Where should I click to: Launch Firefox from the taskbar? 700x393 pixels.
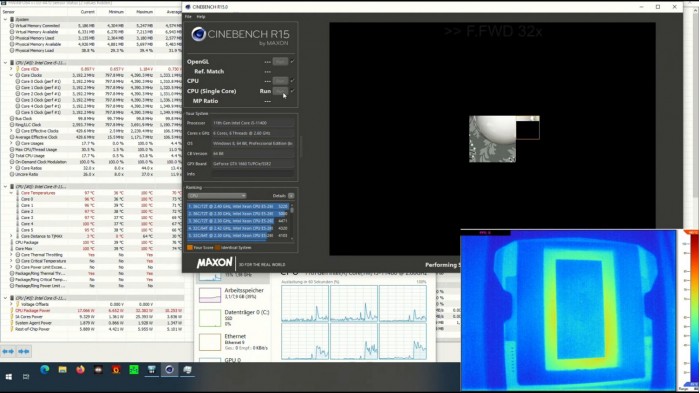tap(80, 370)
